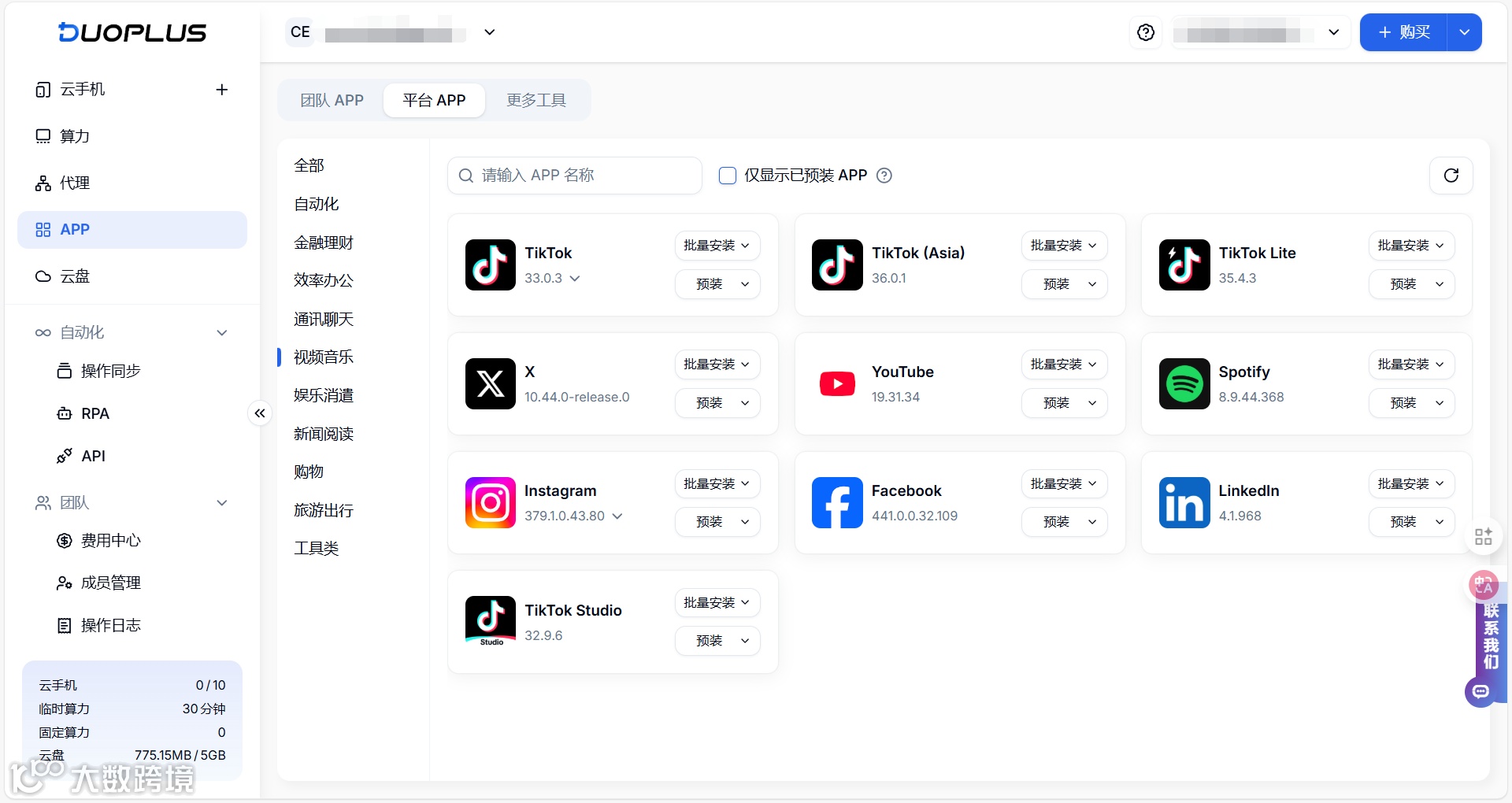
Task: Click the TikTok (Asia) app icon
Action: tap(837, 265)
